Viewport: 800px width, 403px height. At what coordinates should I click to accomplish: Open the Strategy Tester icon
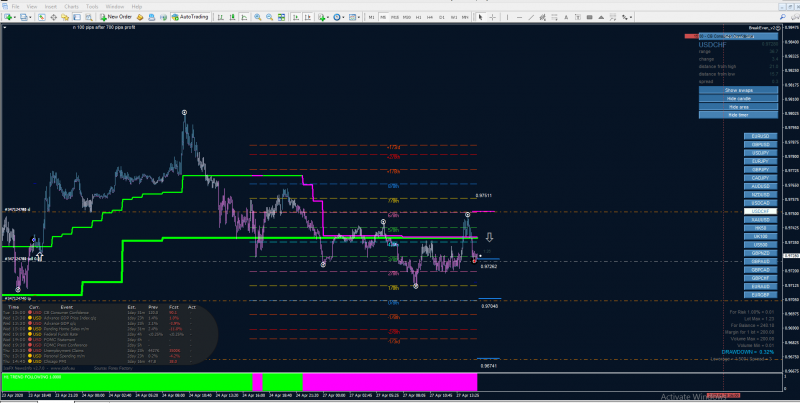(89, 17)
